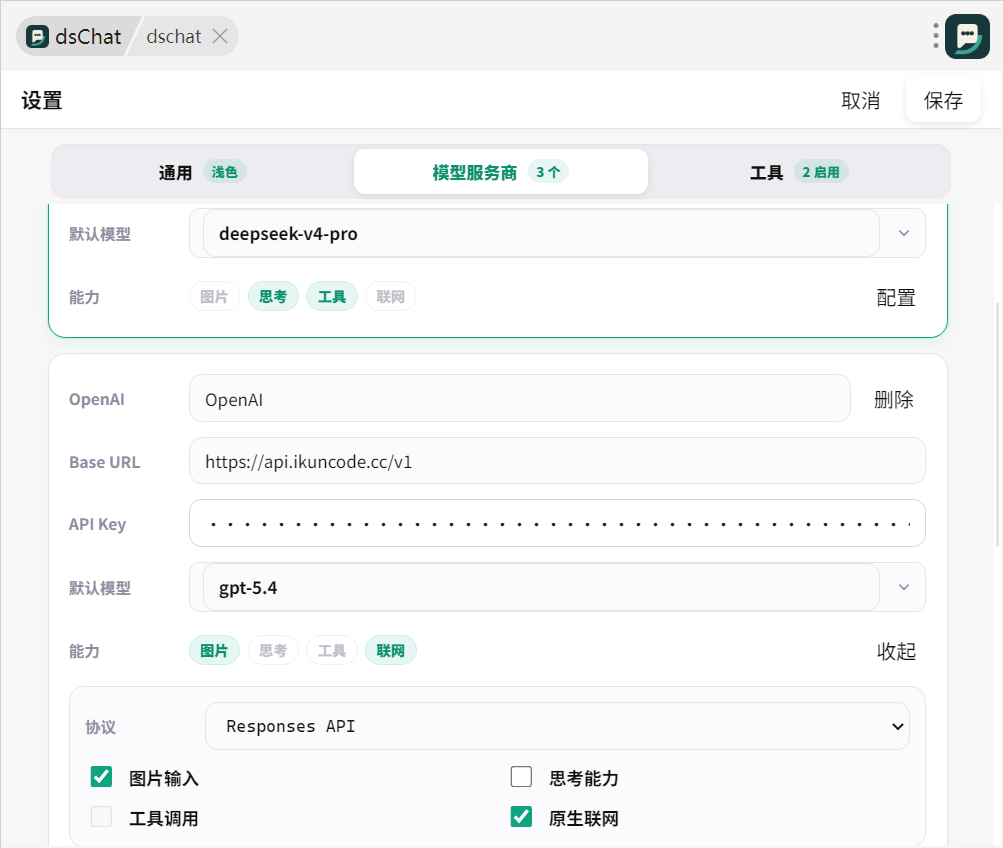Click the API Key label

(97, 524)
